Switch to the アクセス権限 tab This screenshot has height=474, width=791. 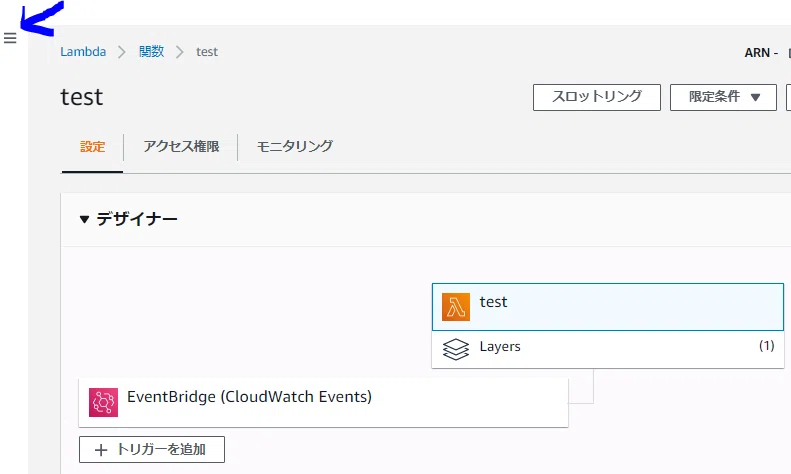coord(181,147)
